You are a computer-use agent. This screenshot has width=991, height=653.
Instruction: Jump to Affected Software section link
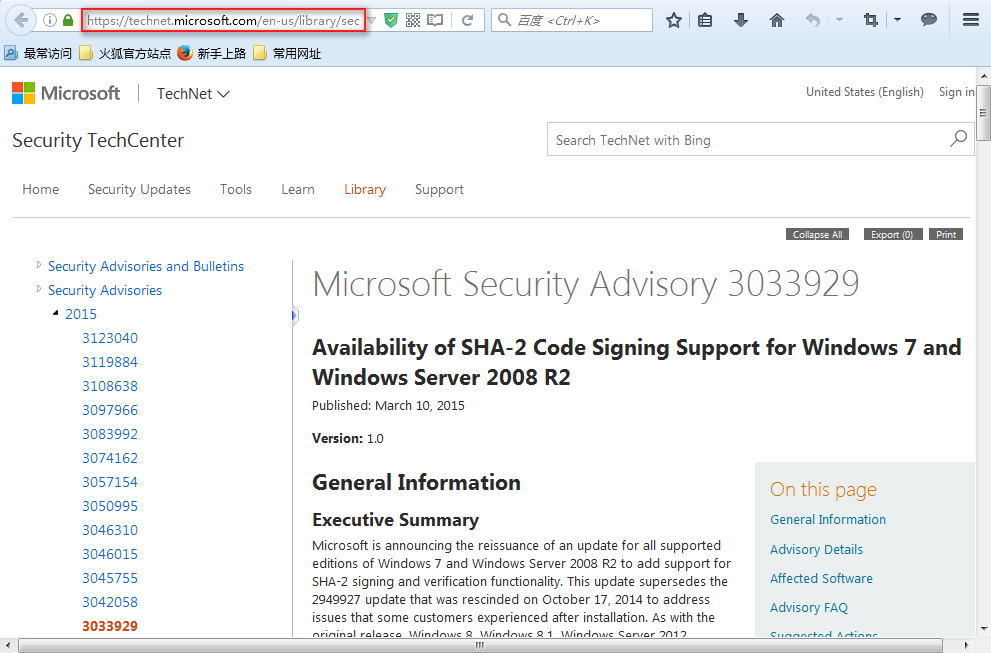(x=821, y=578)
